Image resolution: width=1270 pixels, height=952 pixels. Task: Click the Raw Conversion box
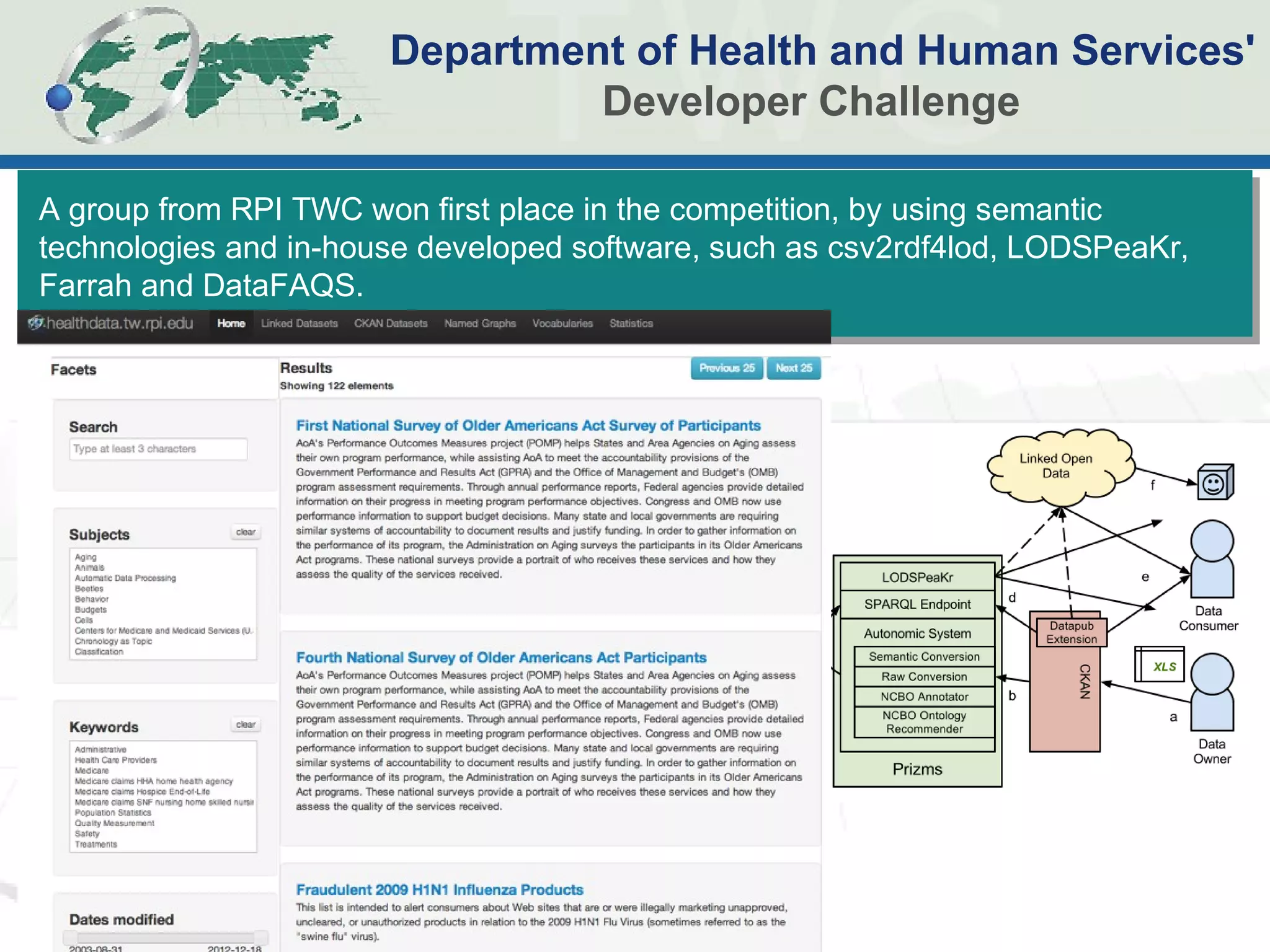click(924, 677)
